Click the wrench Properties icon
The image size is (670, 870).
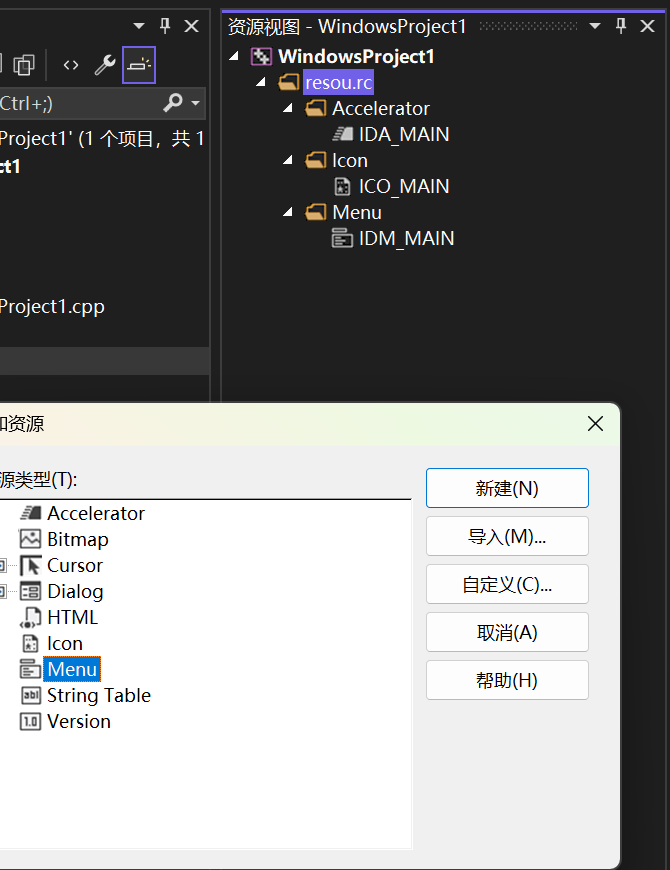[105, 65]
